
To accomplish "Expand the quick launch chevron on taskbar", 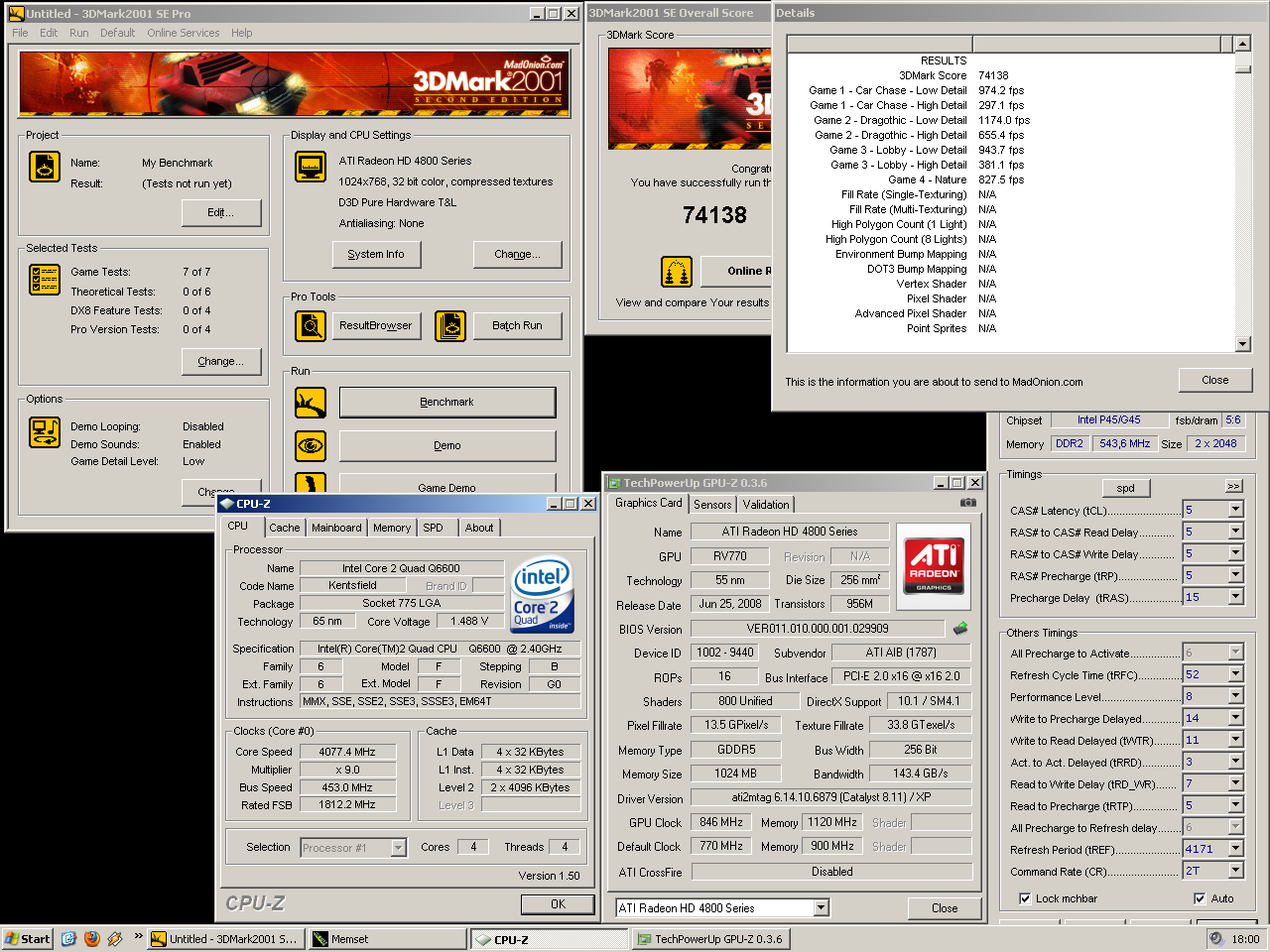I will click(138, 936).
